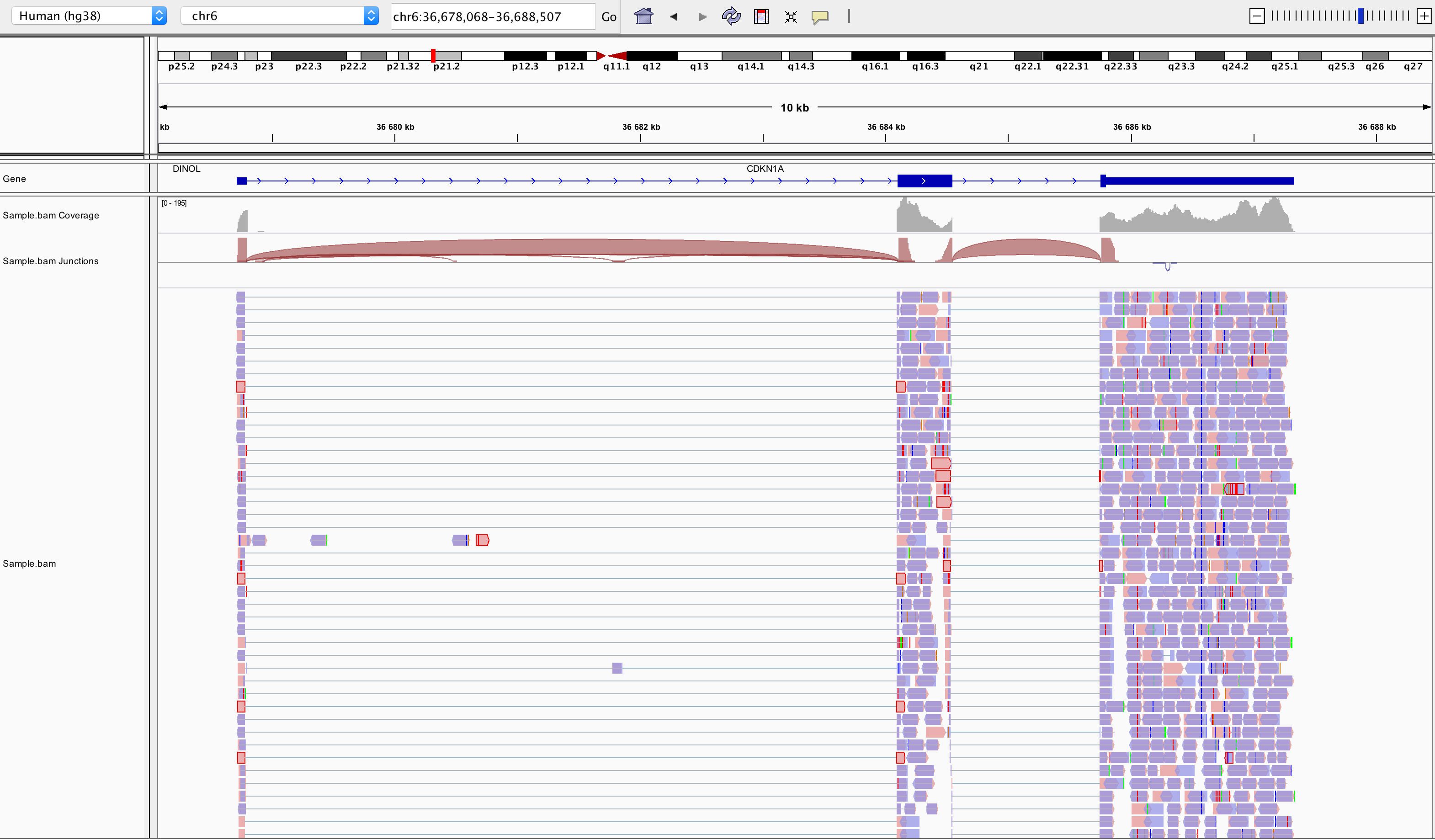Click the resize tracks to fit icon

click(790, 16)
